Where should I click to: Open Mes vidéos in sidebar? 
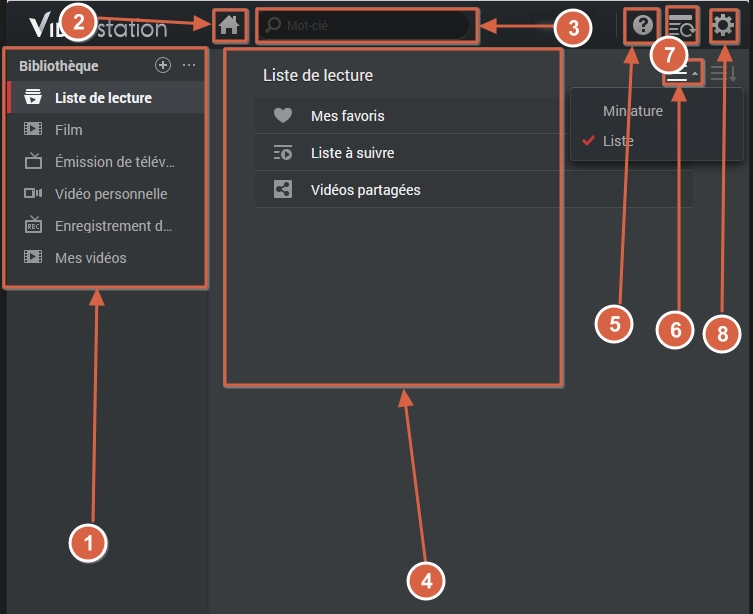90,258
